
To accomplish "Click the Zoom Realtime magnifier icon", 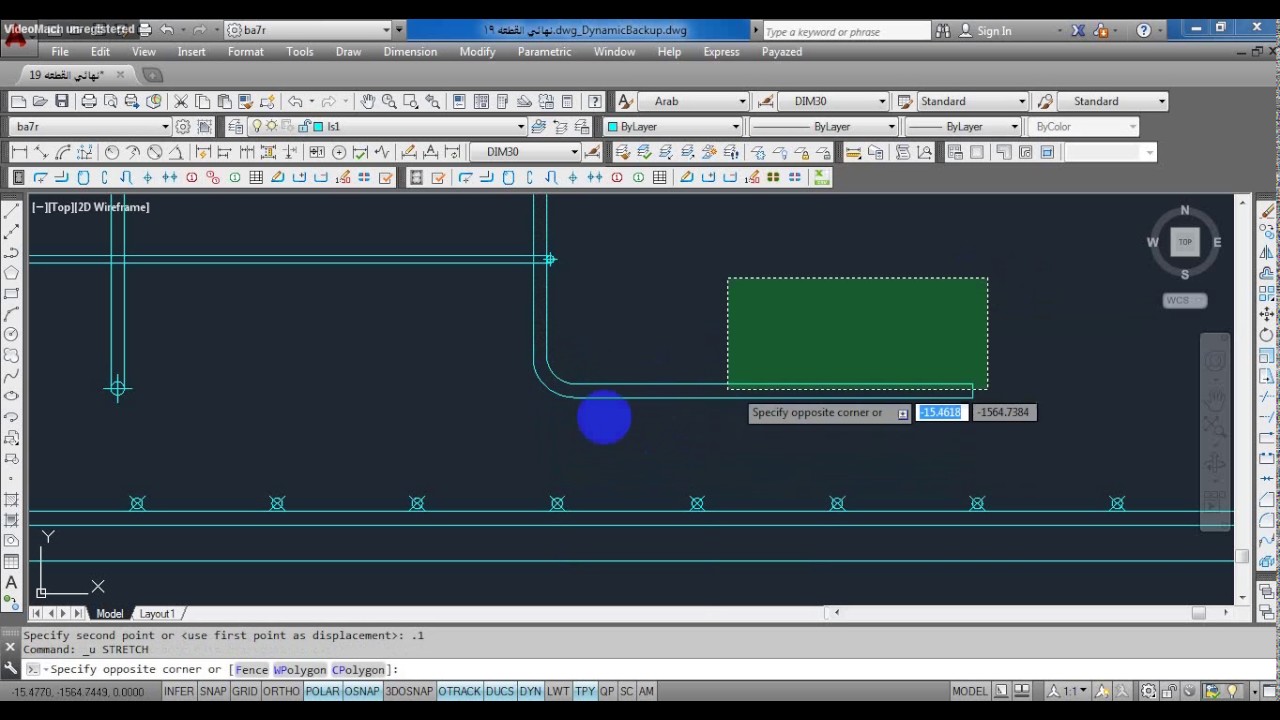I will (389, 101).
